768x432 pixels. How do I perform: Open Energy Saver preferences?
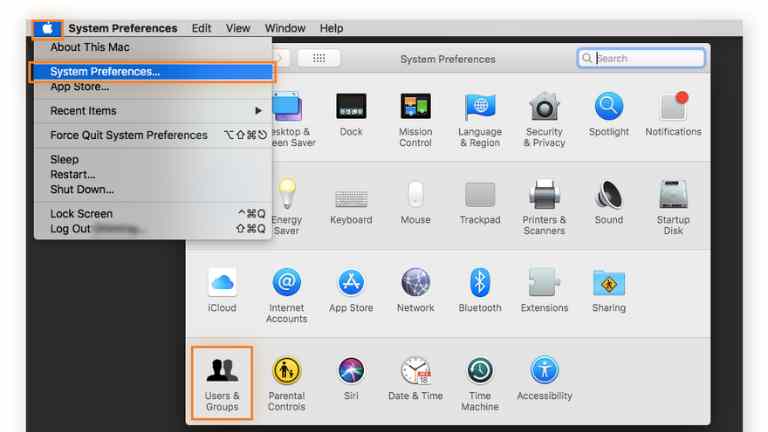click(287, 208)
